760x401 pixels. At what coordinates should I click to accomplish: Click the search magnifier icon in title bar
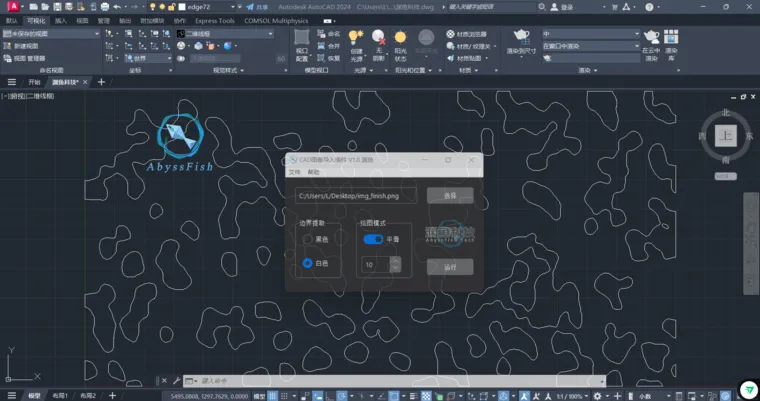coord(542,7)
